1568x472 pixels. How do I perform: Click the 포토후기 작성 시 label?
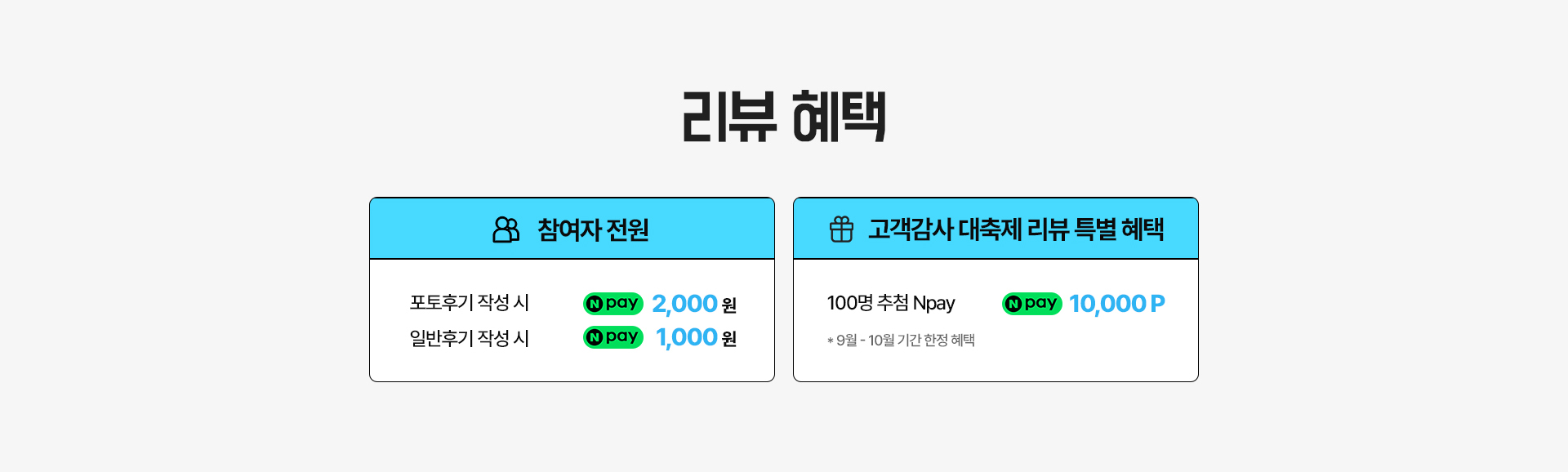[x=470, y=303]
